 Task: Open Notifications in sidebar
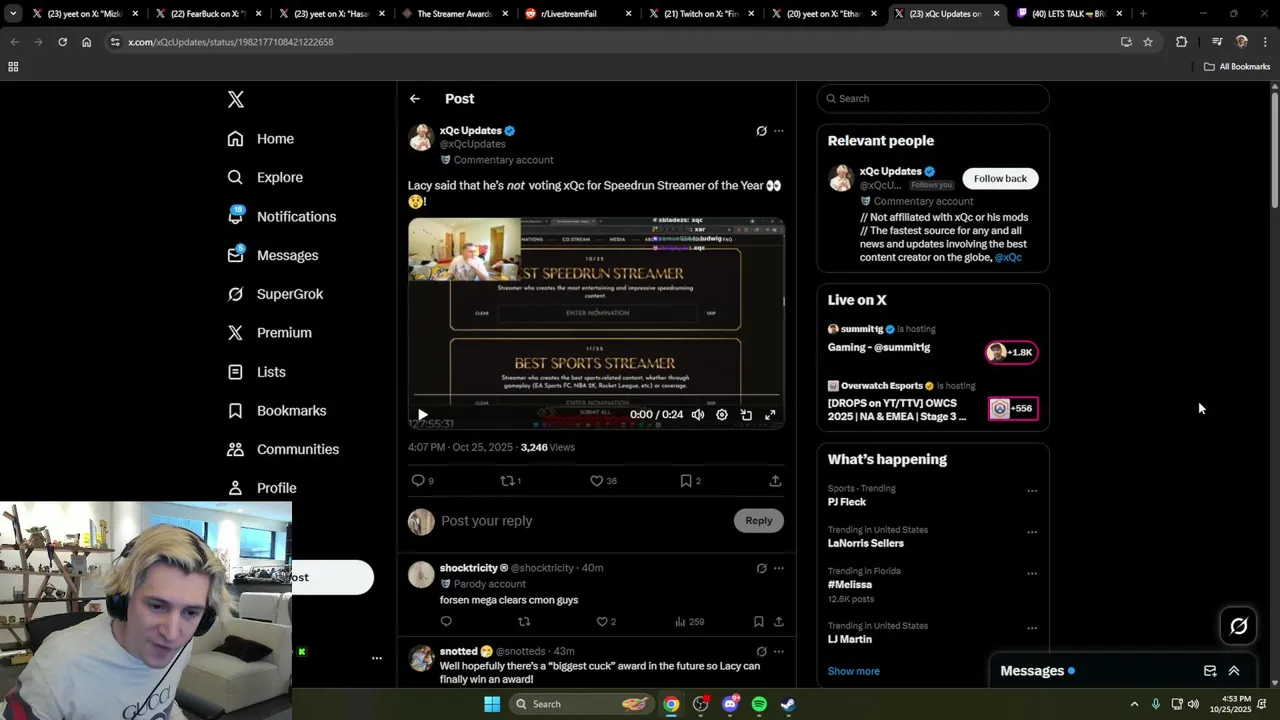(281, 216)
